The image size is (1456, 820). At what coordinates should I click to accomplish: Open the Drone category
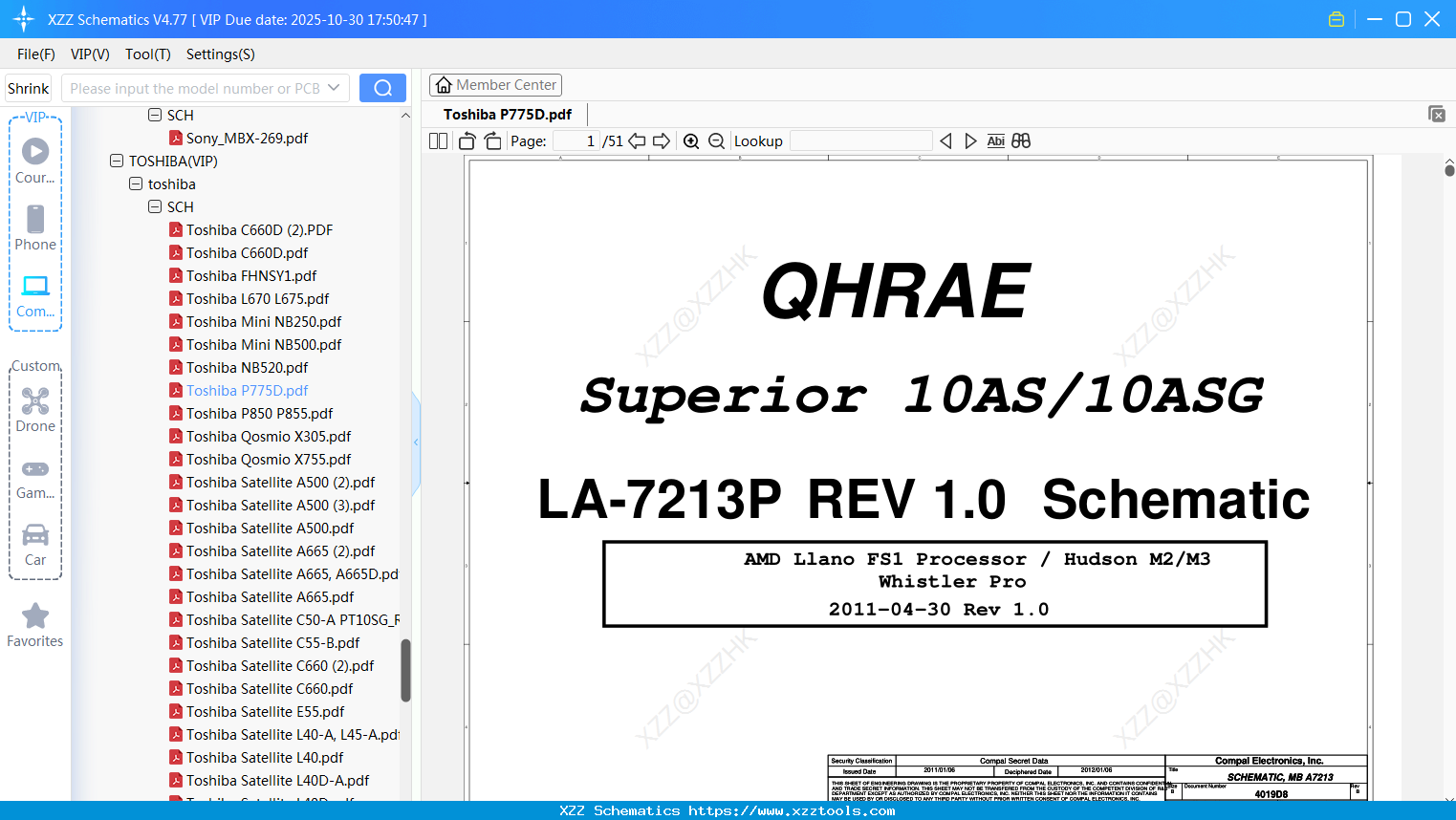click(x=35, y=410)
